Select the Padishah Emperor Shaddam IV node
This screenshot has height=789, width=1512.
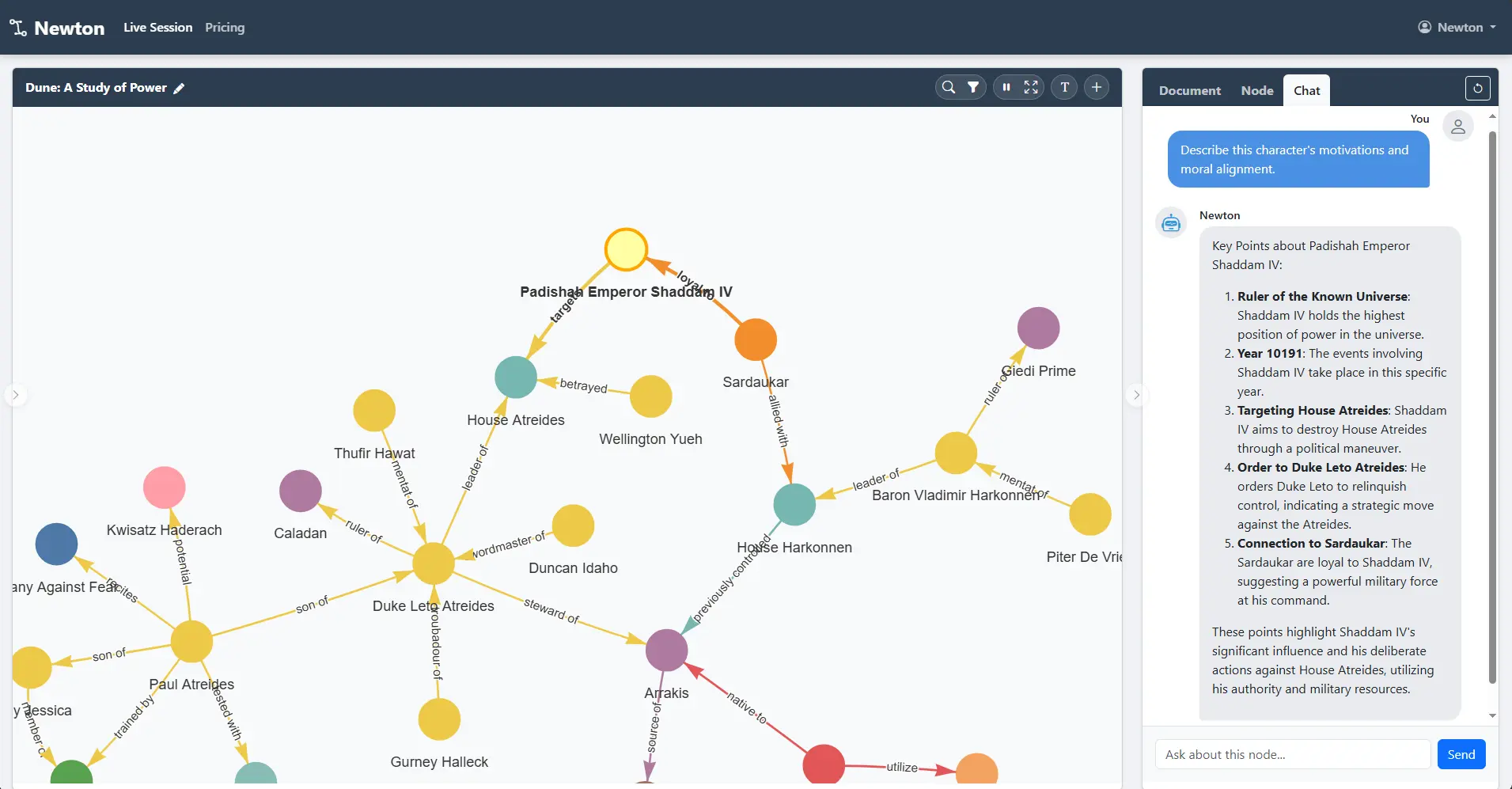(626, 249)
